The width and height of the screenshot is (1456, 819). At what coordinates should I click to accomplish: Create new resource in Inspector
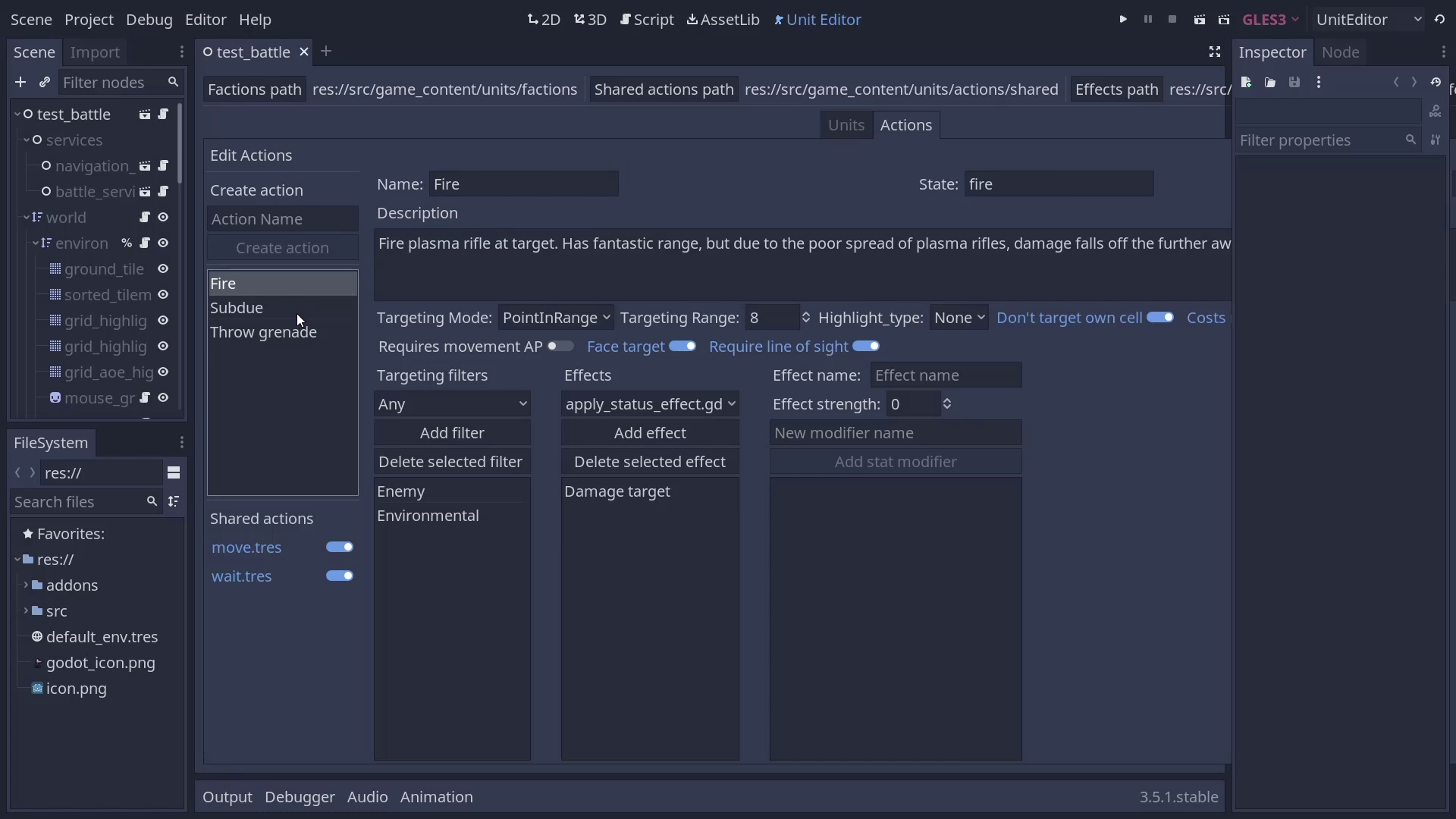tap(1246, 82)
